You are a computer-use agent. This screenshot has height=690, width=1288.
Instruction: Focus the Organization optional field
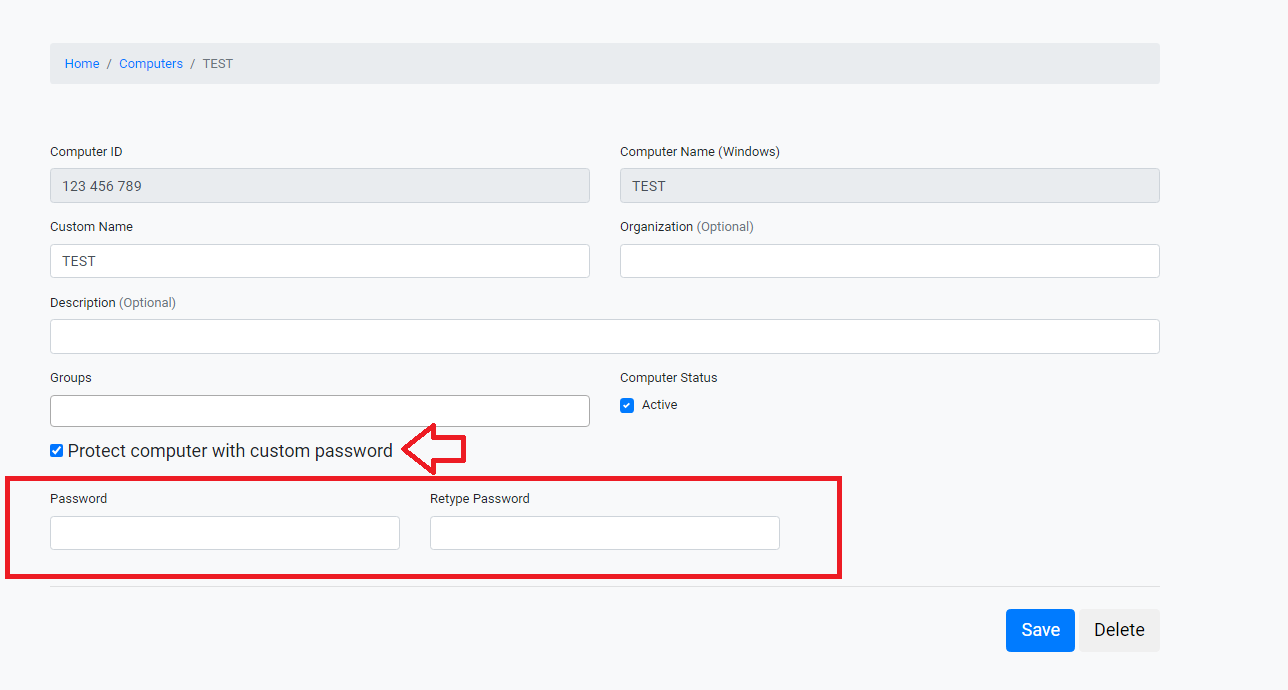coord(889,261)
